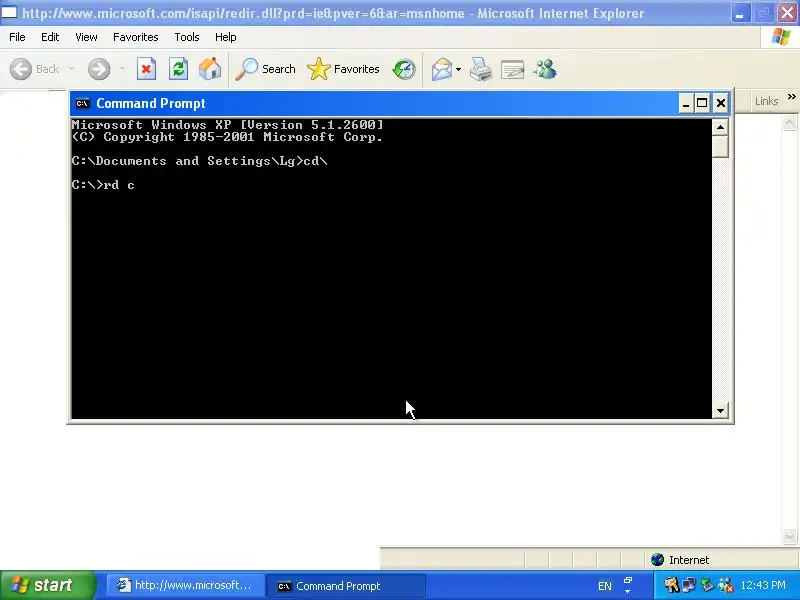Click the Back arrow in Internet Explorer
Screen dimensions: 800x600
coord(21,69)
